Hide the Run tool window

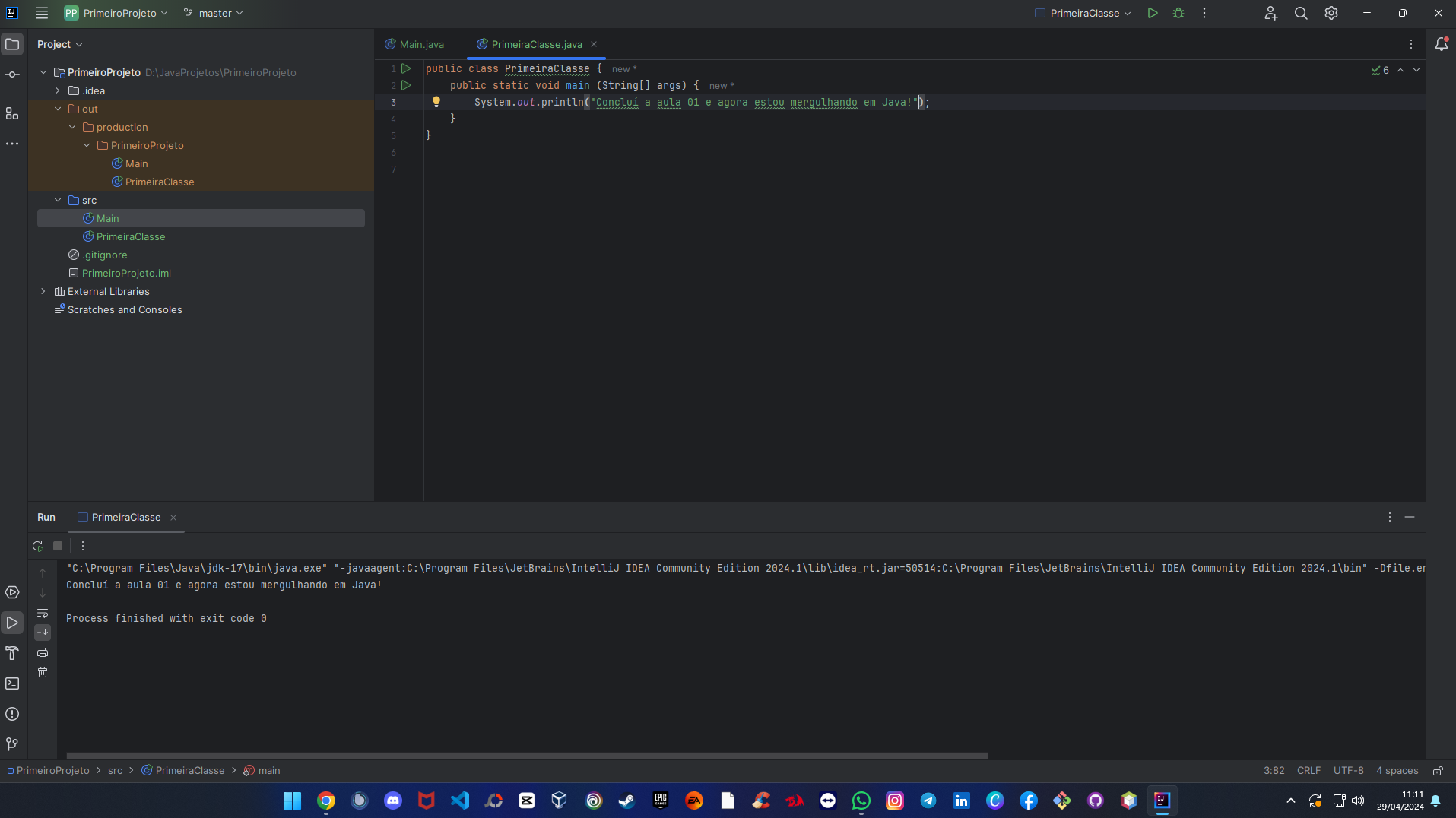click(x=1410, y=517)
